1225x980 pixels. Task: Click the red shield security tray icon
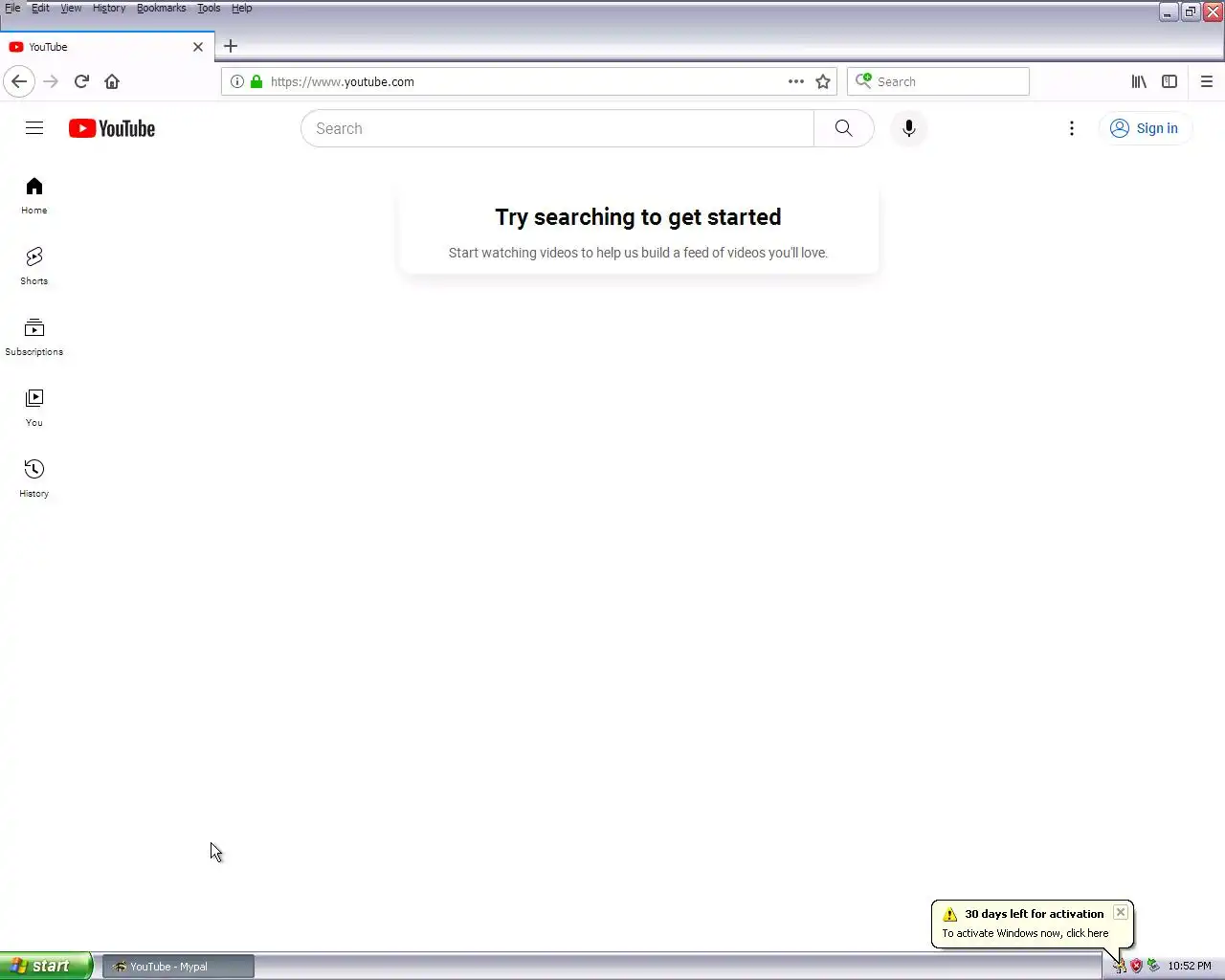[x=1136, y=966]
